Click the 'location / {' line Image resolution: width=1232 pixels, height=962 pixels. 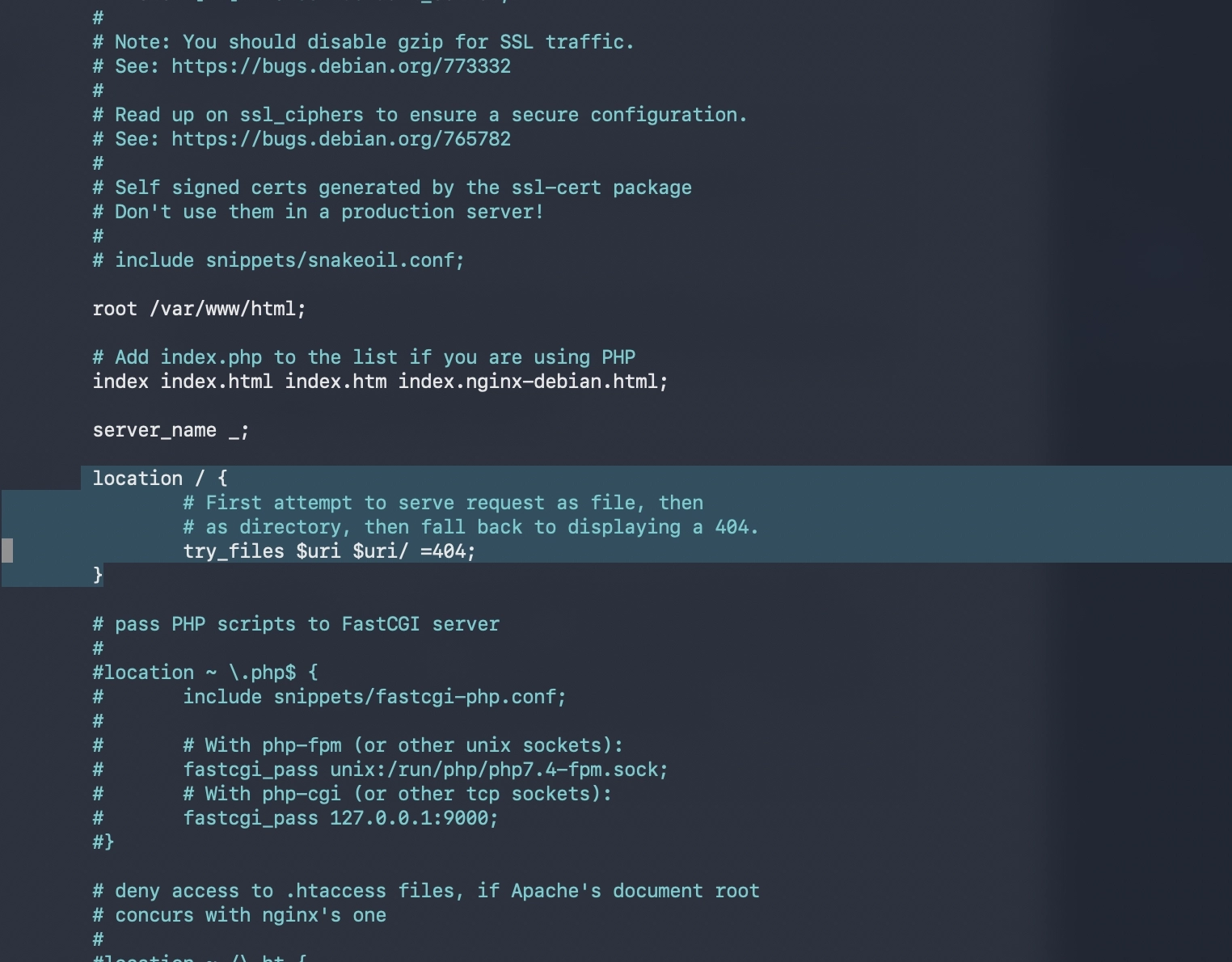click(x=160, y=479)
